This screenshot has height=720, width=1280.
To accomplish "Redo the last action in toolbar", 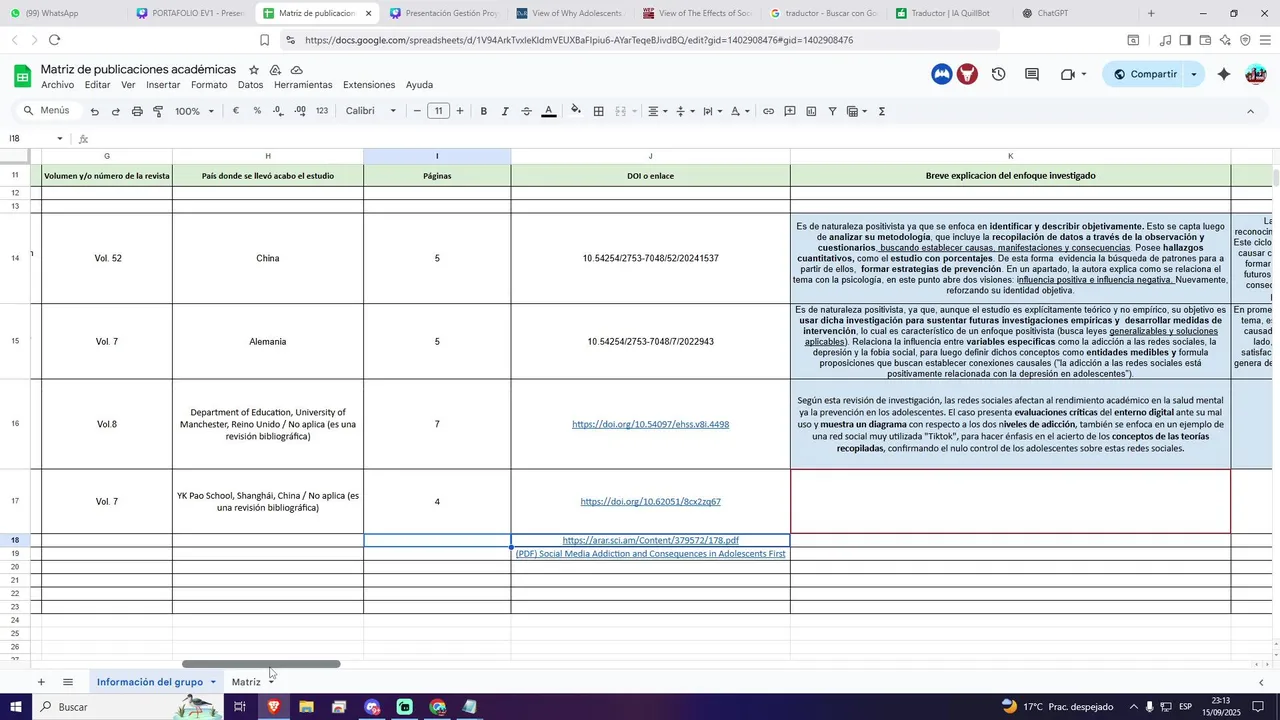I will pos(116,111).
